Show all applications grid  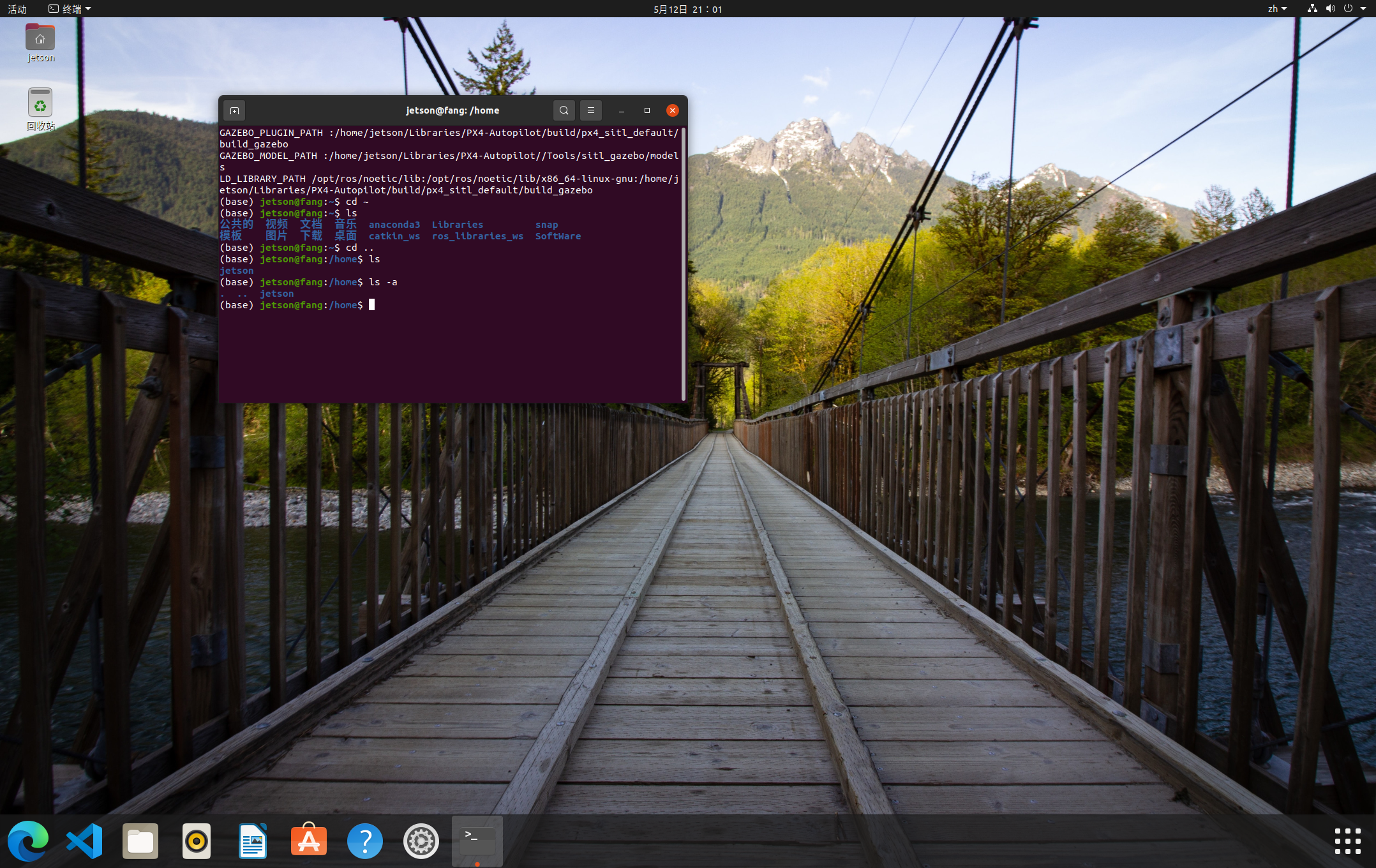click(1348, 841)
